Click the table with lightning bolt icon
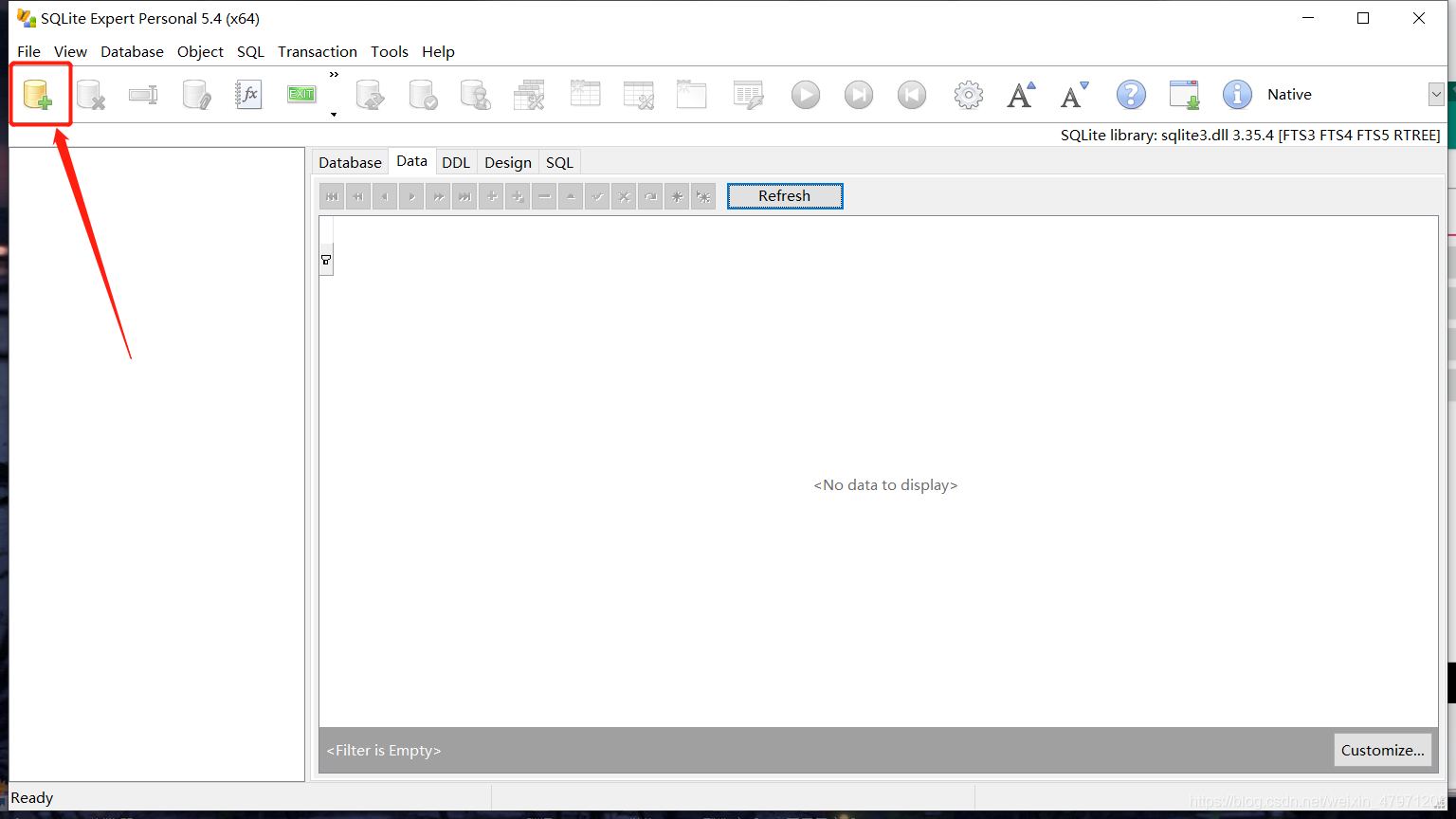 749,95
